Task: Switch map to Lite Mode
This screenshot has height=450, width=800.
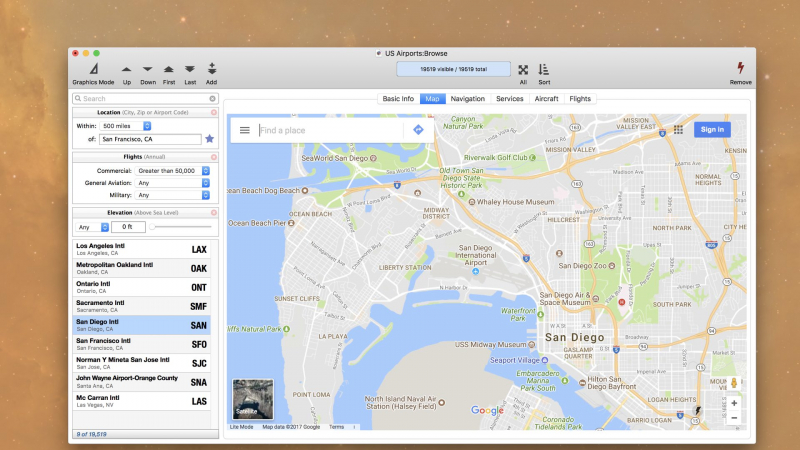Action: point(241,427)
